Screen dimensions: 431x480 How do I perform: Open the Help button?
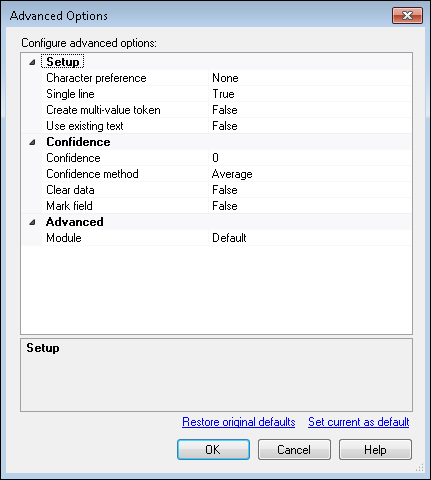375,450
